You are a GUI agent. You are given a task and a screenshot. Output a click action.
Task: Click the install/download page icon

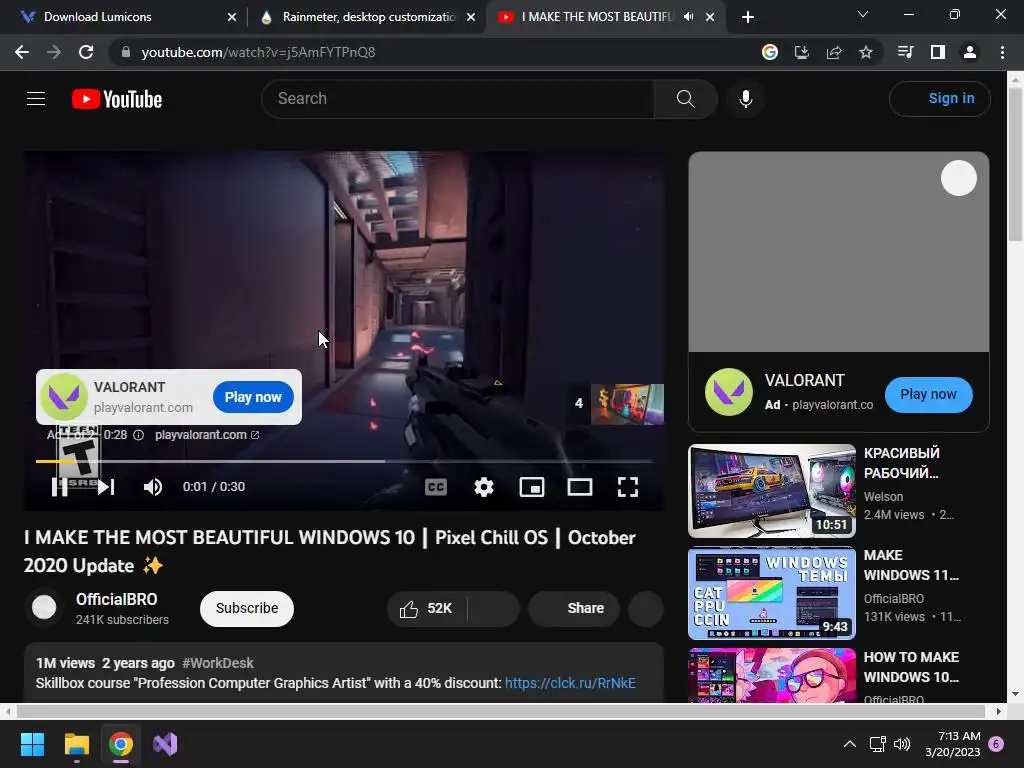point(802,52)
